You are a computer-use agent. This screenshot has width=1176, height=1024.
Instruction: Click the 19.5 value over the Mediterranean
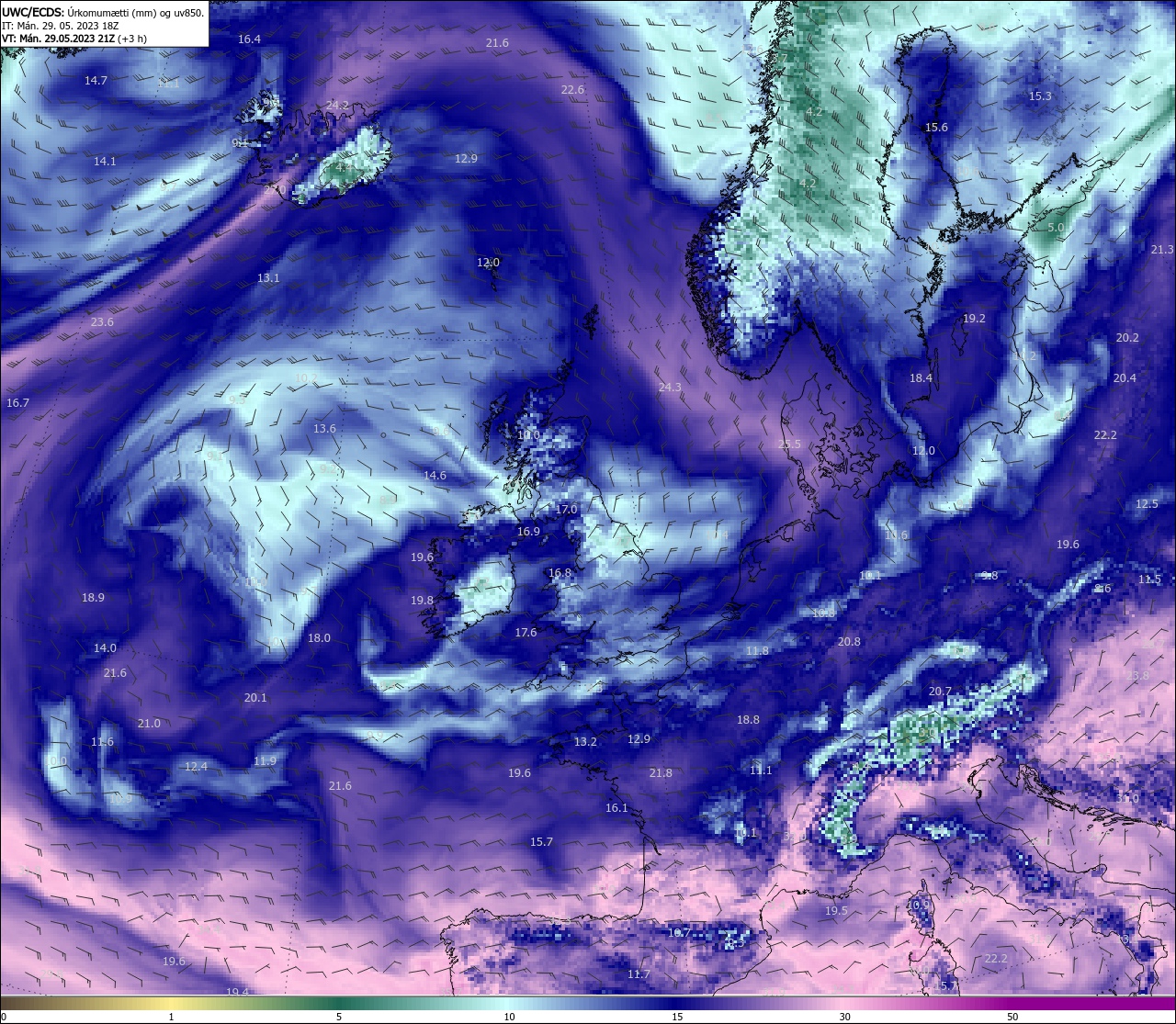coord(836,911)
